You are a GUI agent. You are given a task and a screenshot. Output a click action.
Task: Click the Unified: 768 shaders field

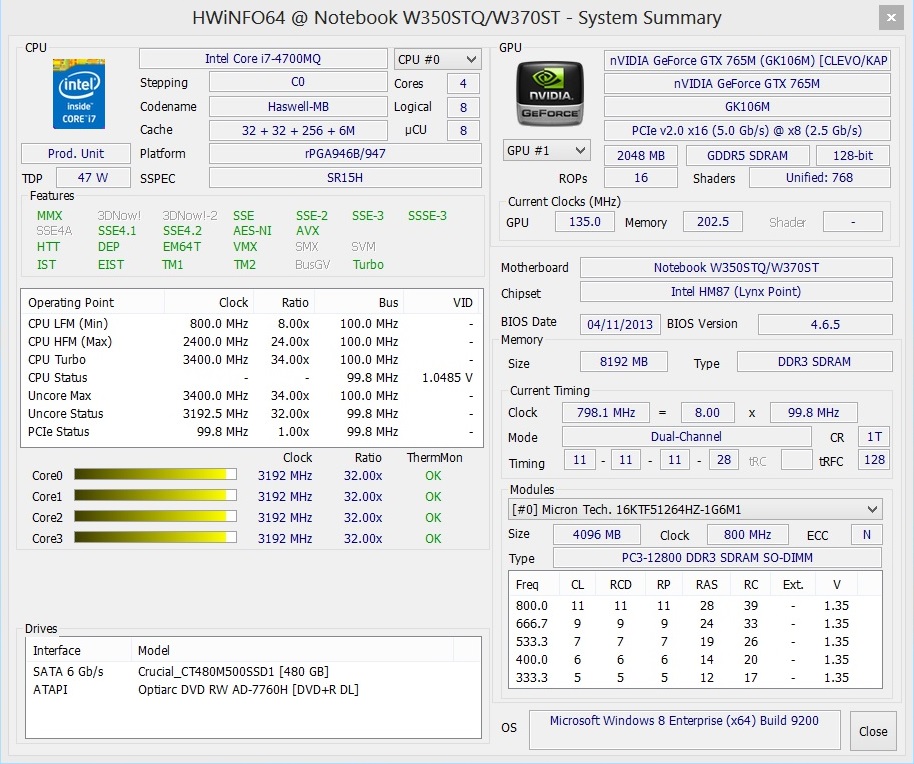820,178
